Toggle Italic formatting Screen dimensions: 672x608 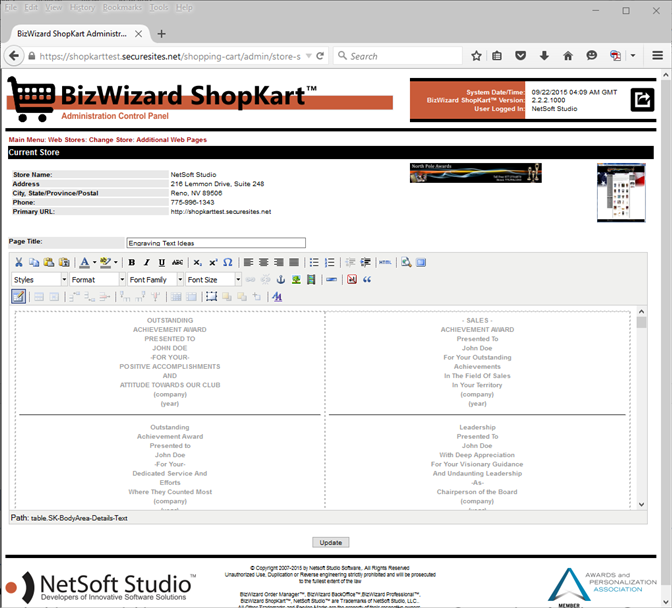147,262
